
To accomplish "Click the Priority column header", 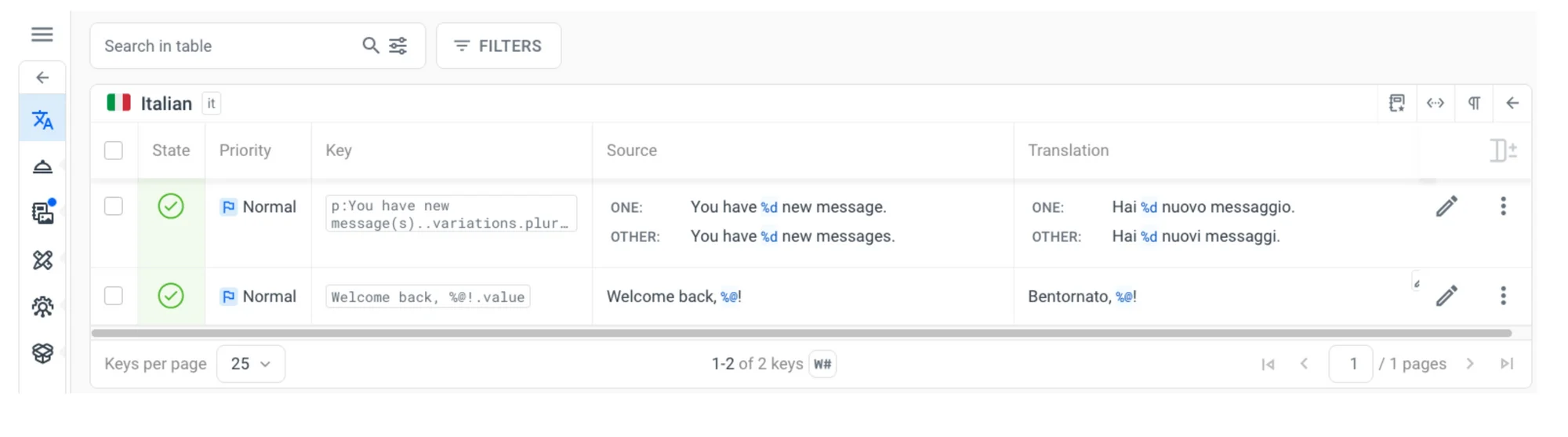I will coord(245,151).
